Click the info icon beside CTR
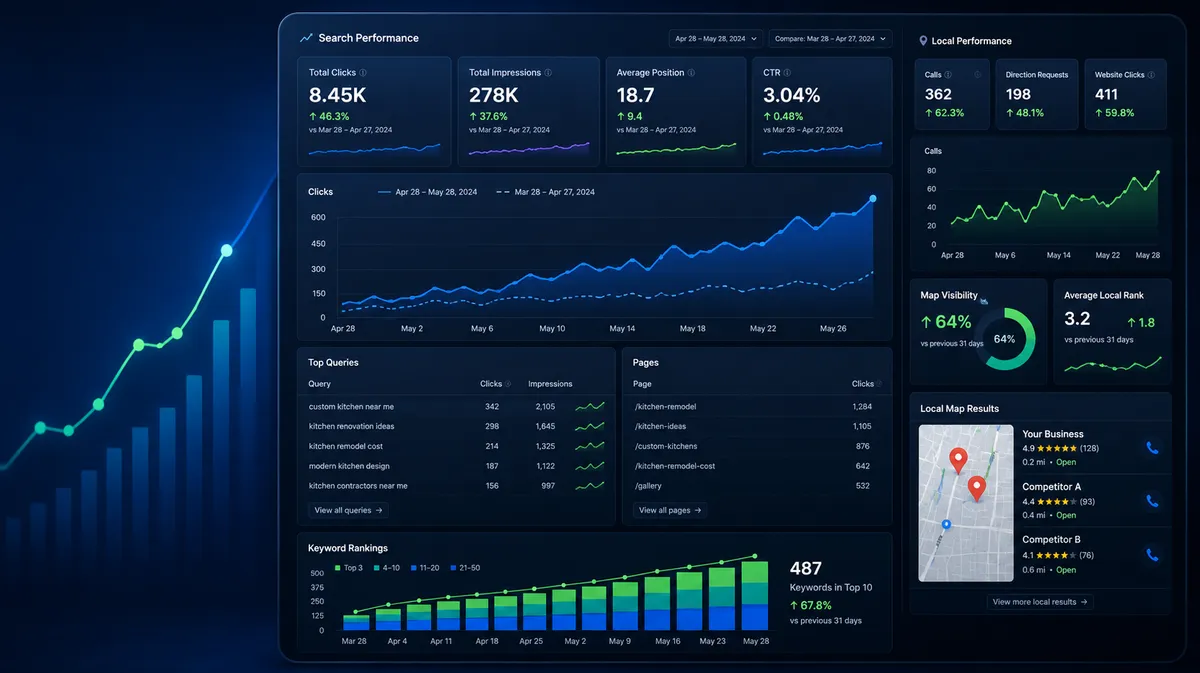Image resolution: width=1200 pixels, height=673 pixels. (x=788, y=73)
